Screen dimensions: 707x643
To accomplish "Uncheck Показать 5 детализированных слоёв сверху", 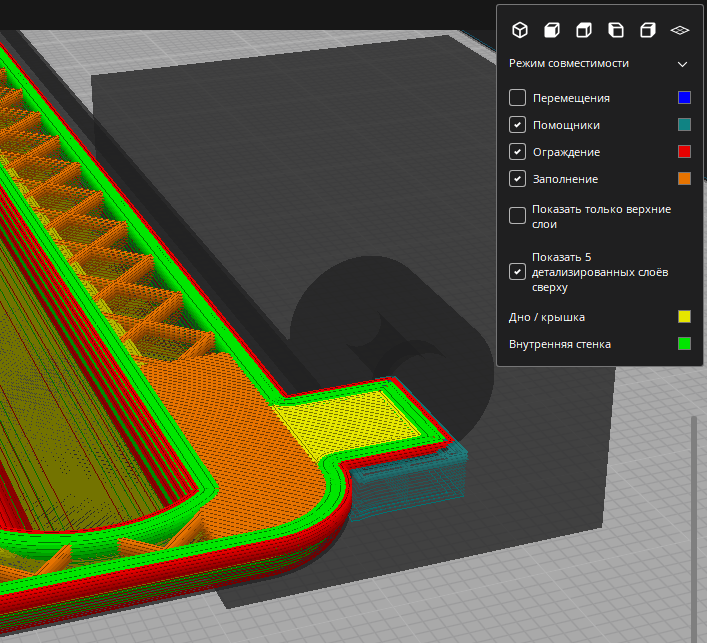I will pos(517,271).
